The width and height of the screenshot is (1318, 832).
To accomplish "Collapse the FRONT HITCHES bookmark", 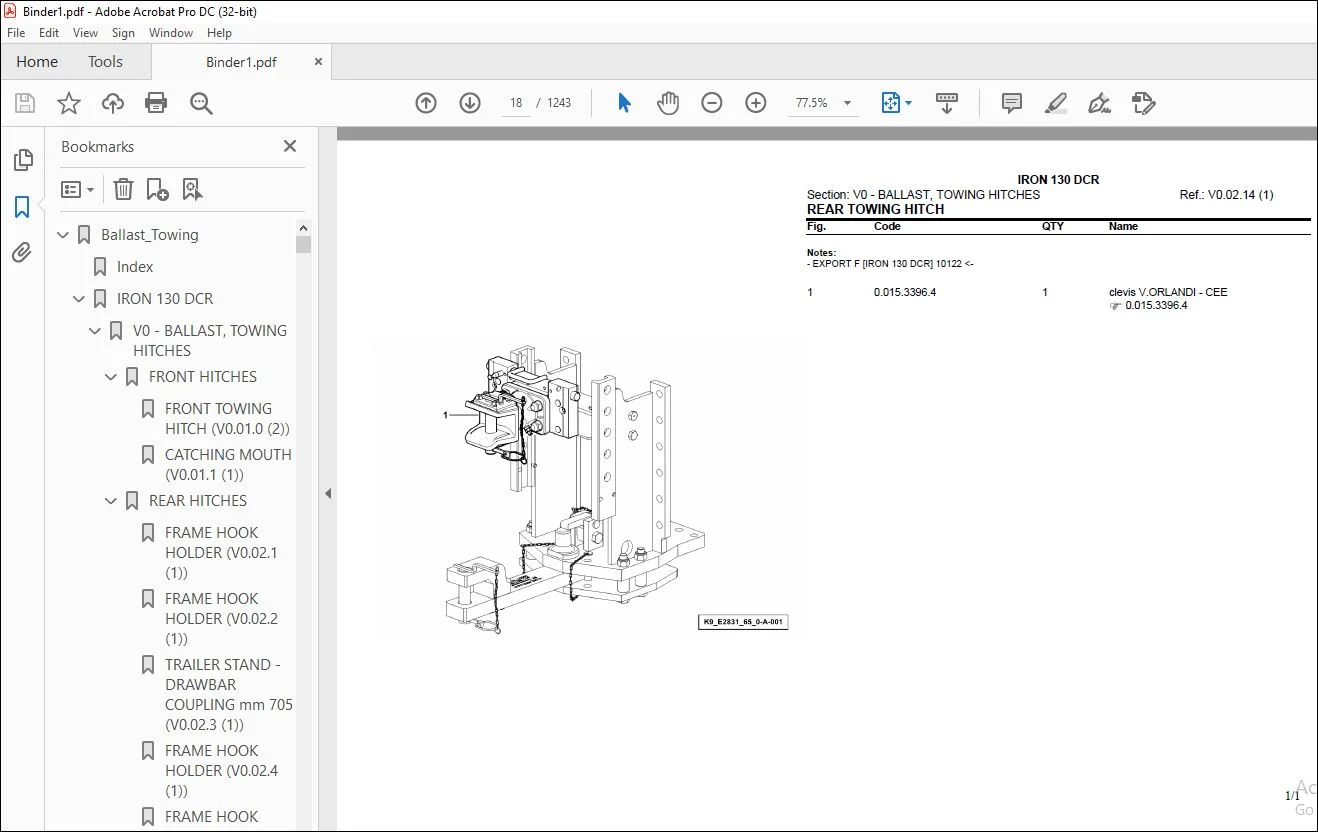I will click(x=112, y=377).
